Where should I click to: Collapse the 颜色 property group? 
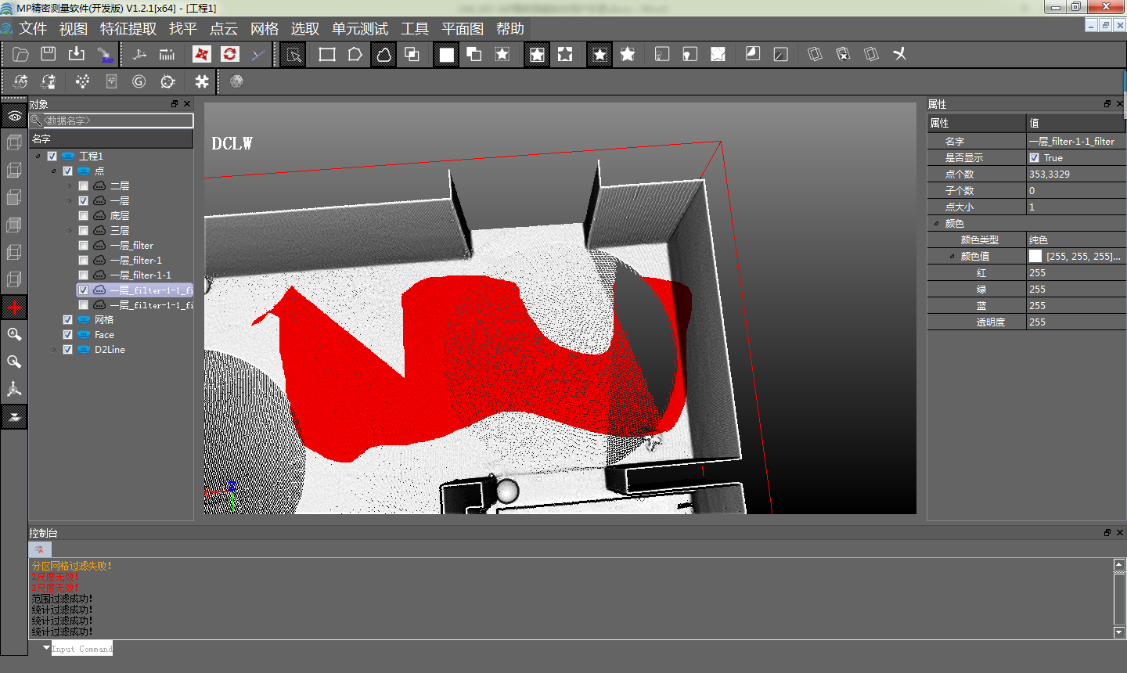[x=937, y=224]
